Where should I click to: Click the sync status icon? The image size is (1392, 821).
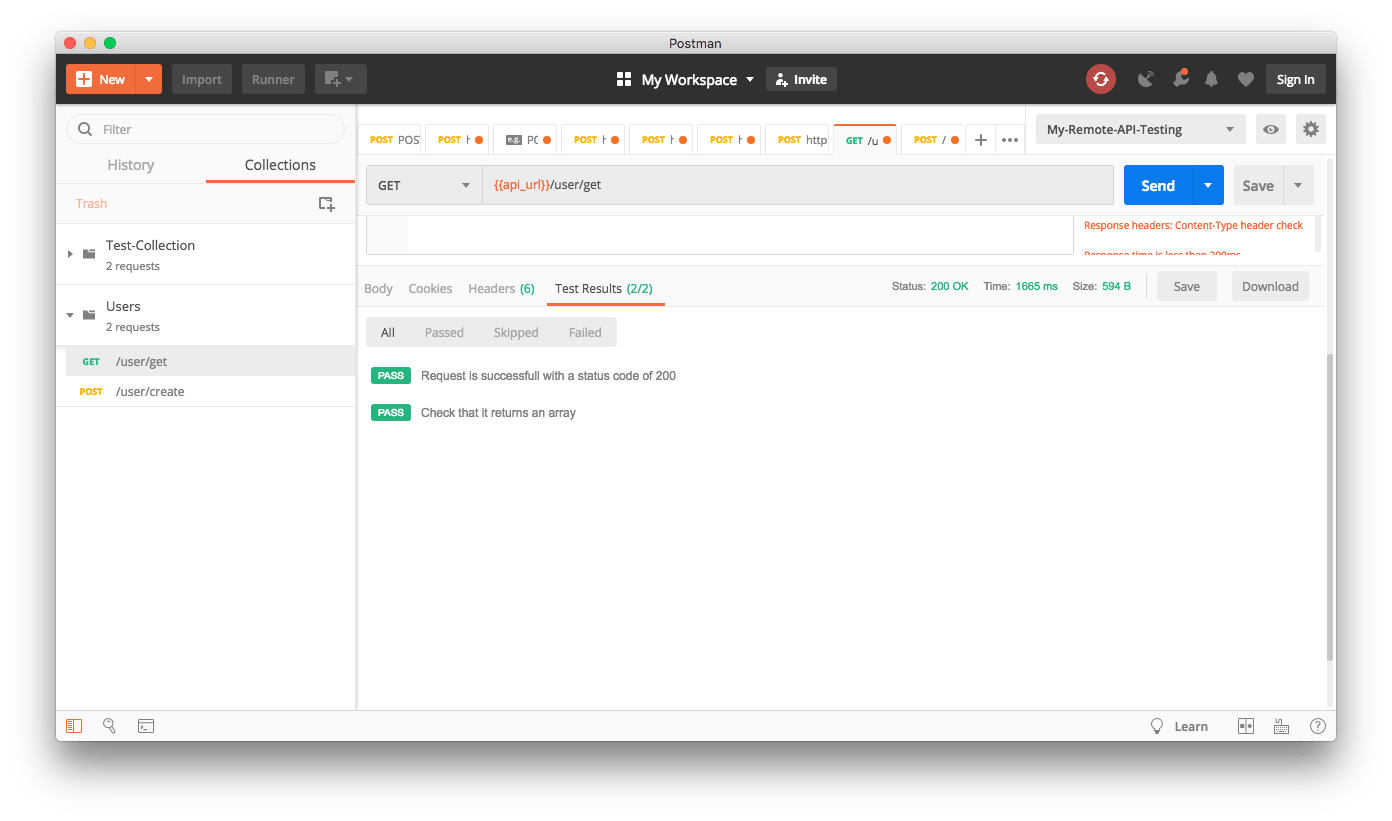pos(1100,79)
